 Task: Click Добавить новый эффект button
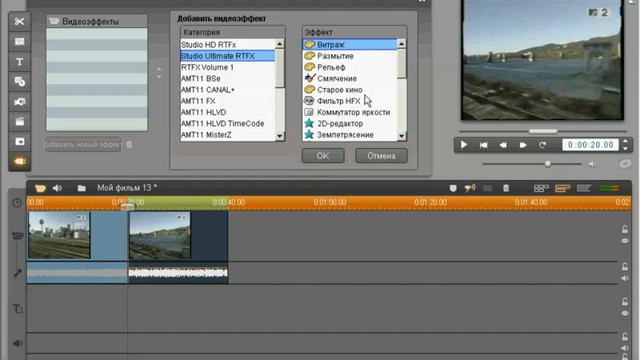click(x=83, y=144)
